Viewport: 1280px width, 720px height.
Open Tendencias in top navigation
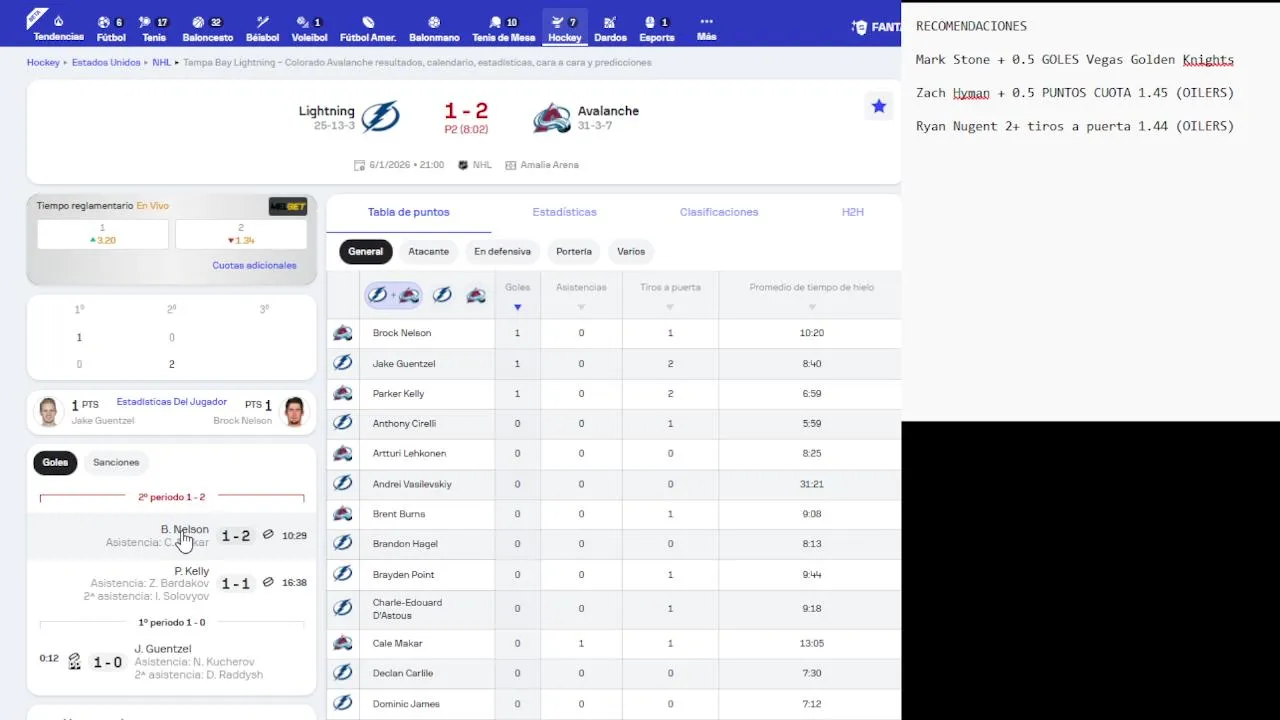58,28
